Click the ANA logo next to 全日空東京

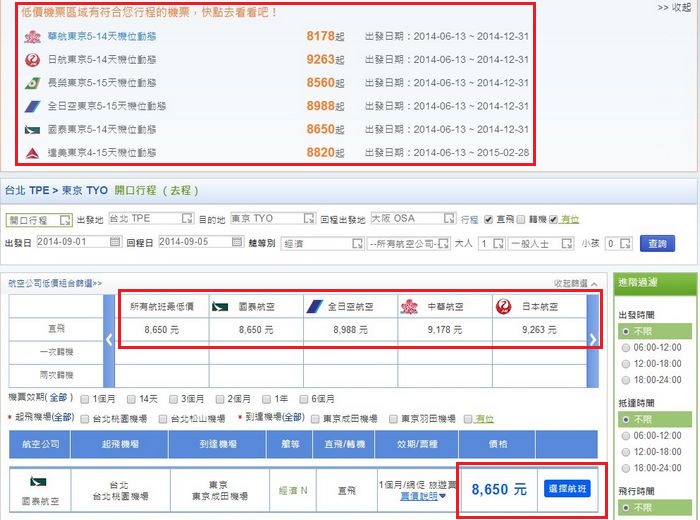(x=32, y=106)
